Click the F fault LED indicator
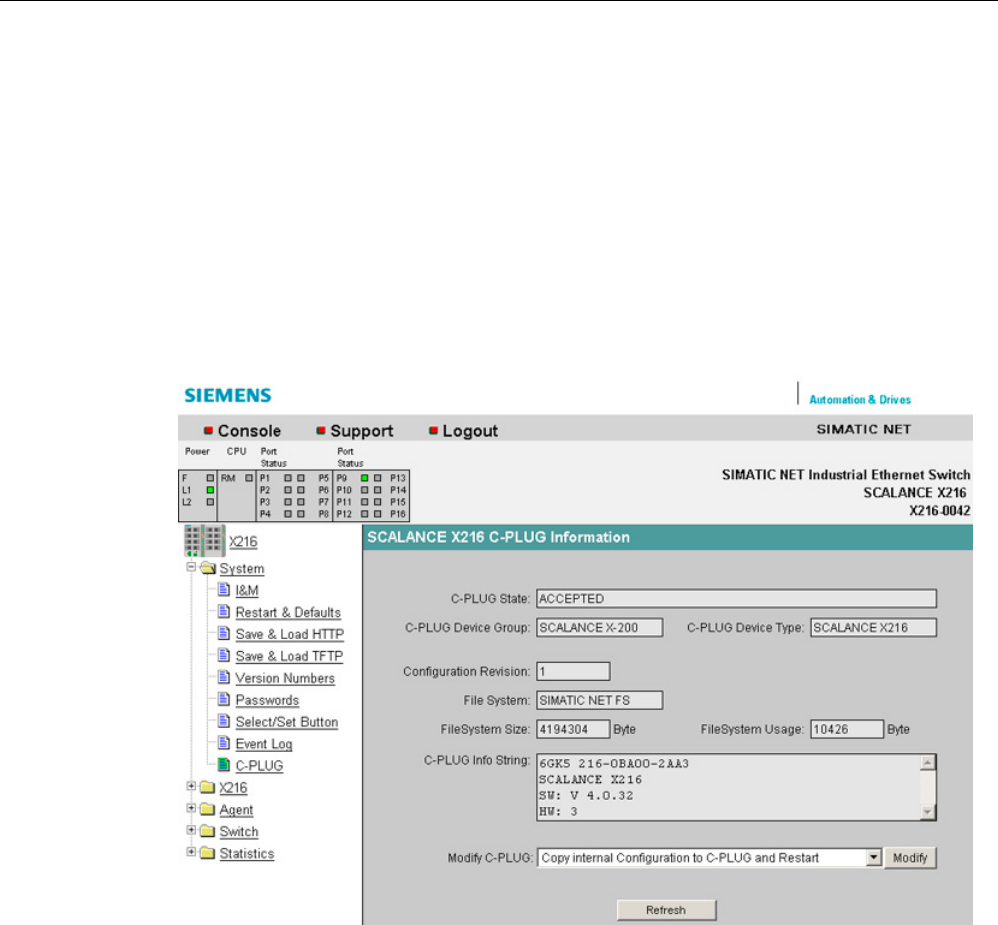998x925 pixels. coord(210,478)
